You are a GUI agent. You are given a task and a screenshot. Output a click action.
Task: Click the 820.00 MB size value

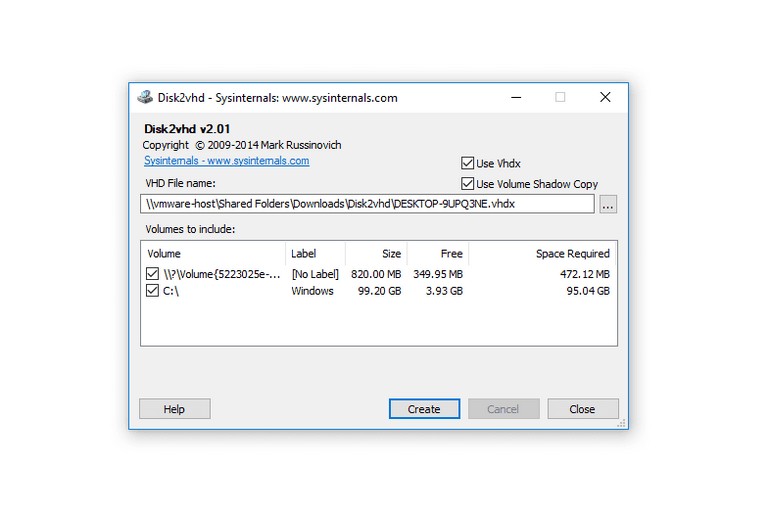[376, 274]
